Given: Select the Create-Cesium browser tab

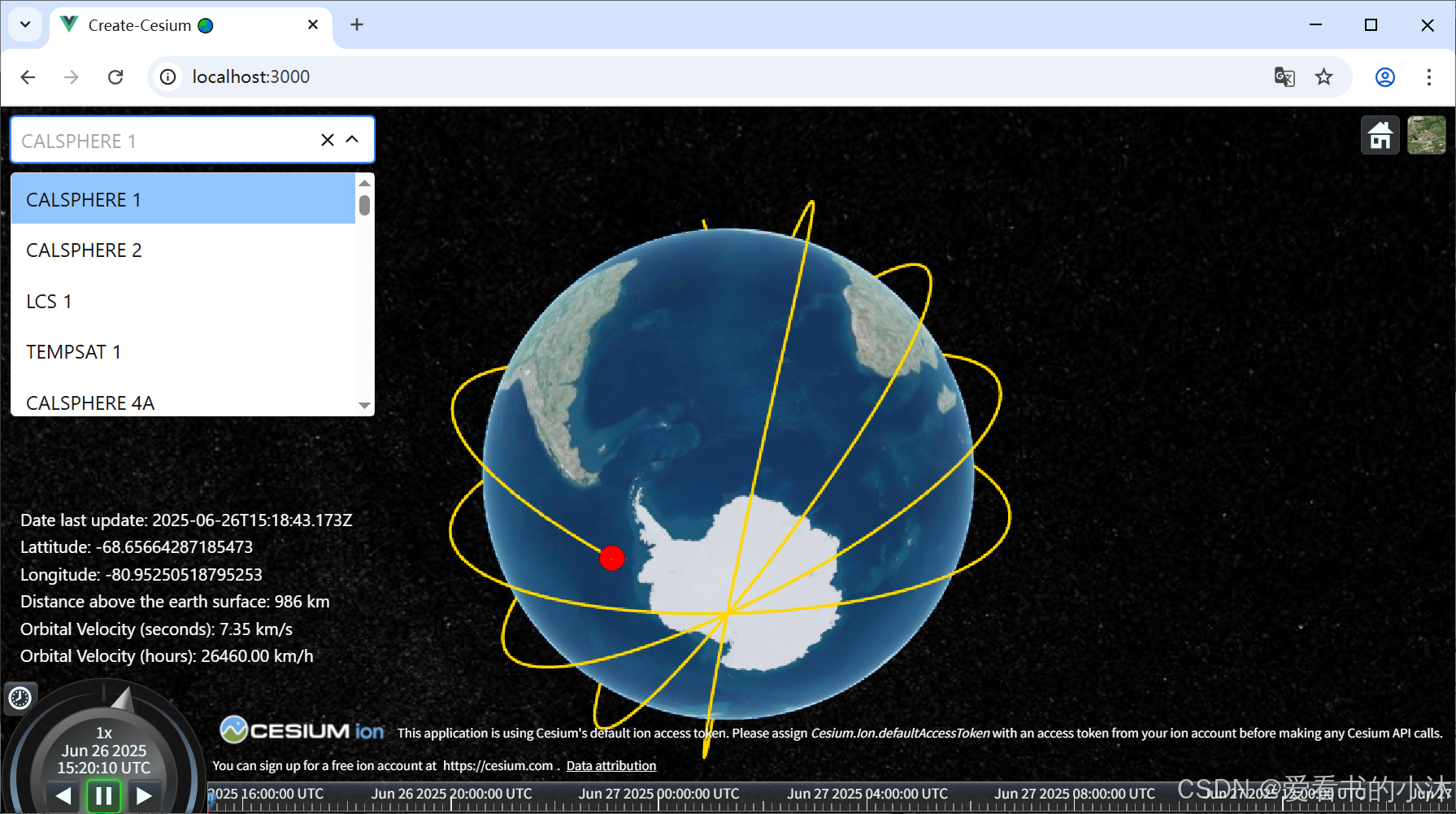Looking at the screenshot, I should 192,25.
